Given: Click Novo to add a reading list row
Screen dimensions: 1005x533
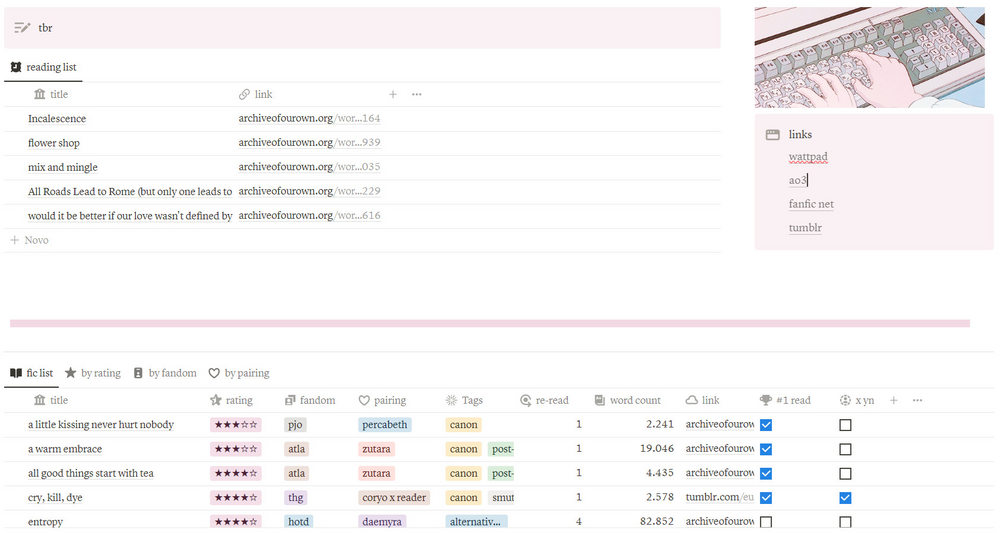Looking at the screenshot, I should (29, 240).
